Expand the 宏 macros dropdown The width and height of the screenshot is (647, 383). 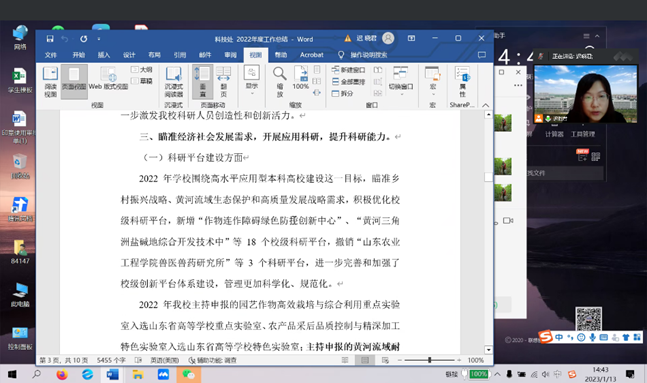tap(432, 82)
